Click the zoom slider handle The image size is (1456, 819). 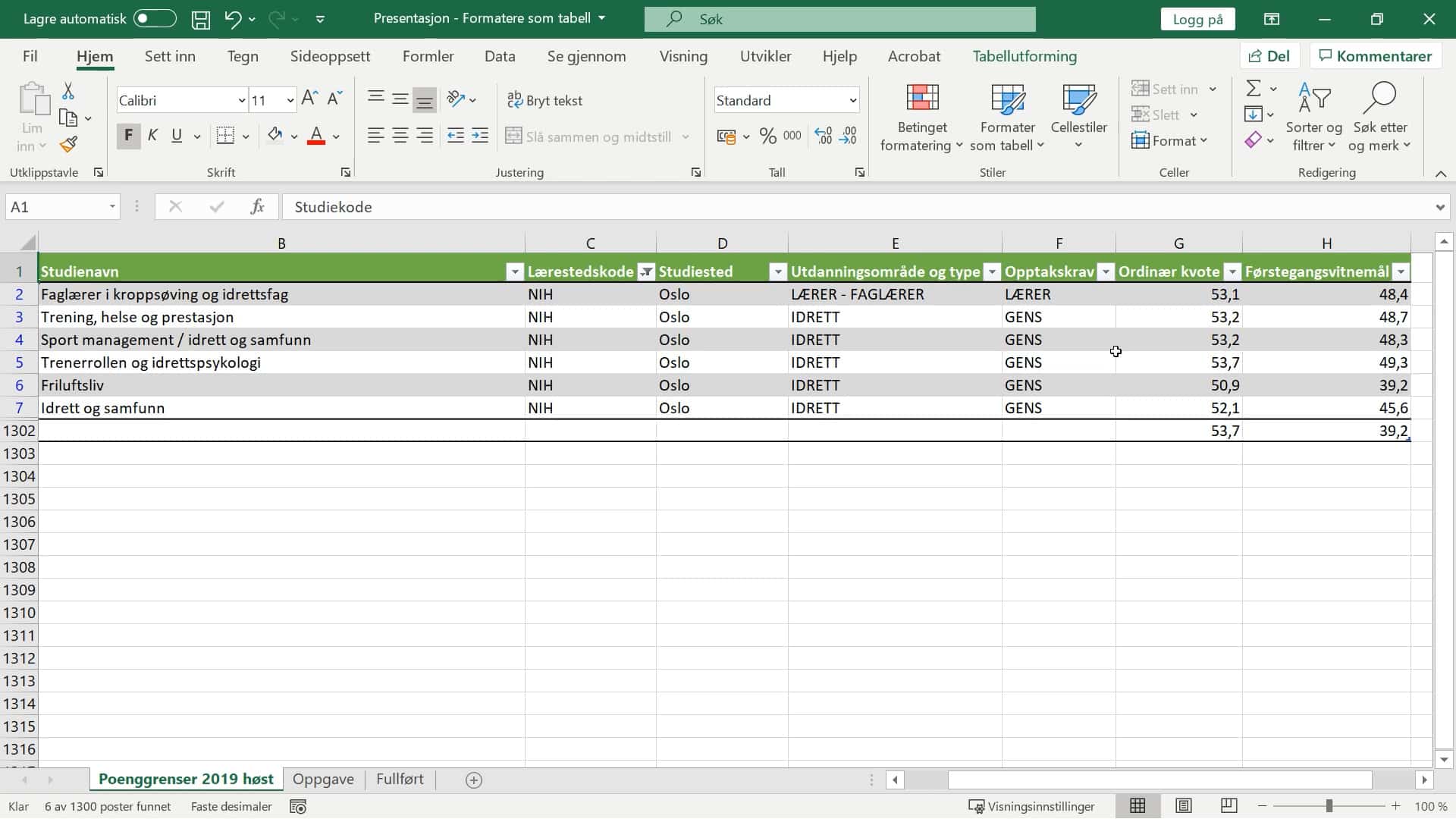click(1329, 806)
